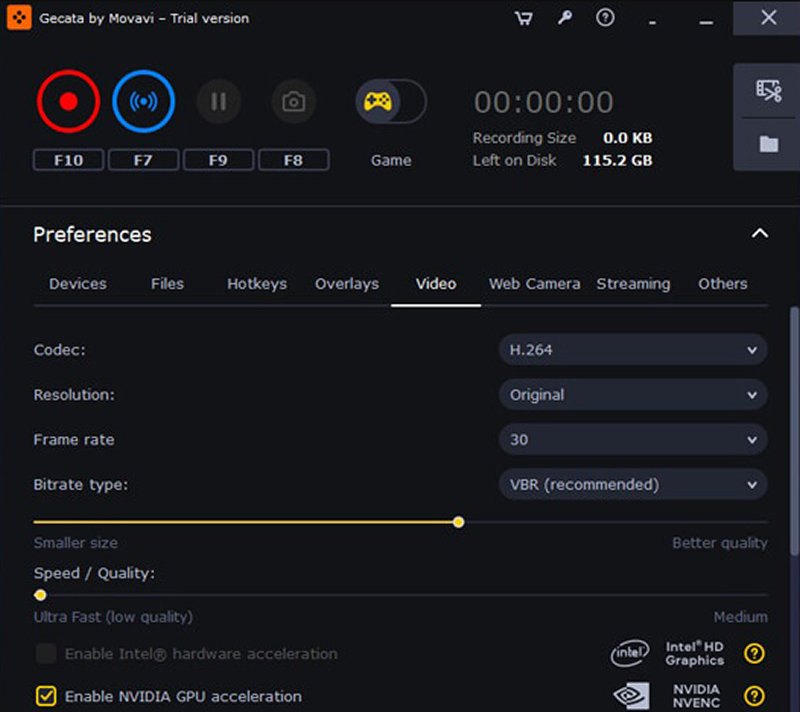The height and width of the screenshot is (712, 800).
Task: Open the Frame rate dropdown showing 30
Action: click(x=633, y=440)
